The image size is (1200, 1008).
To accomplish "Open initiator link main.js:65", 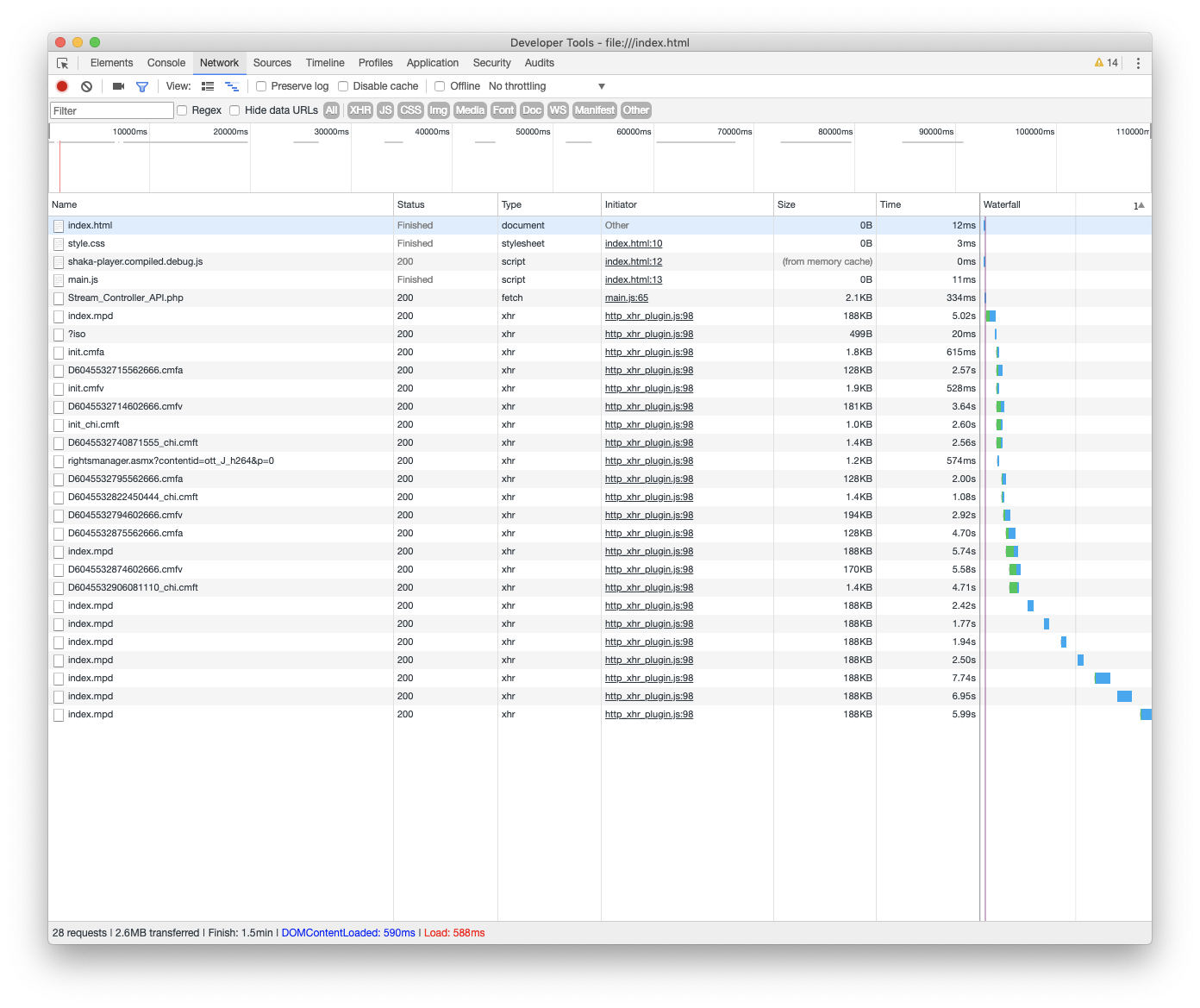I will coord(627,298).
